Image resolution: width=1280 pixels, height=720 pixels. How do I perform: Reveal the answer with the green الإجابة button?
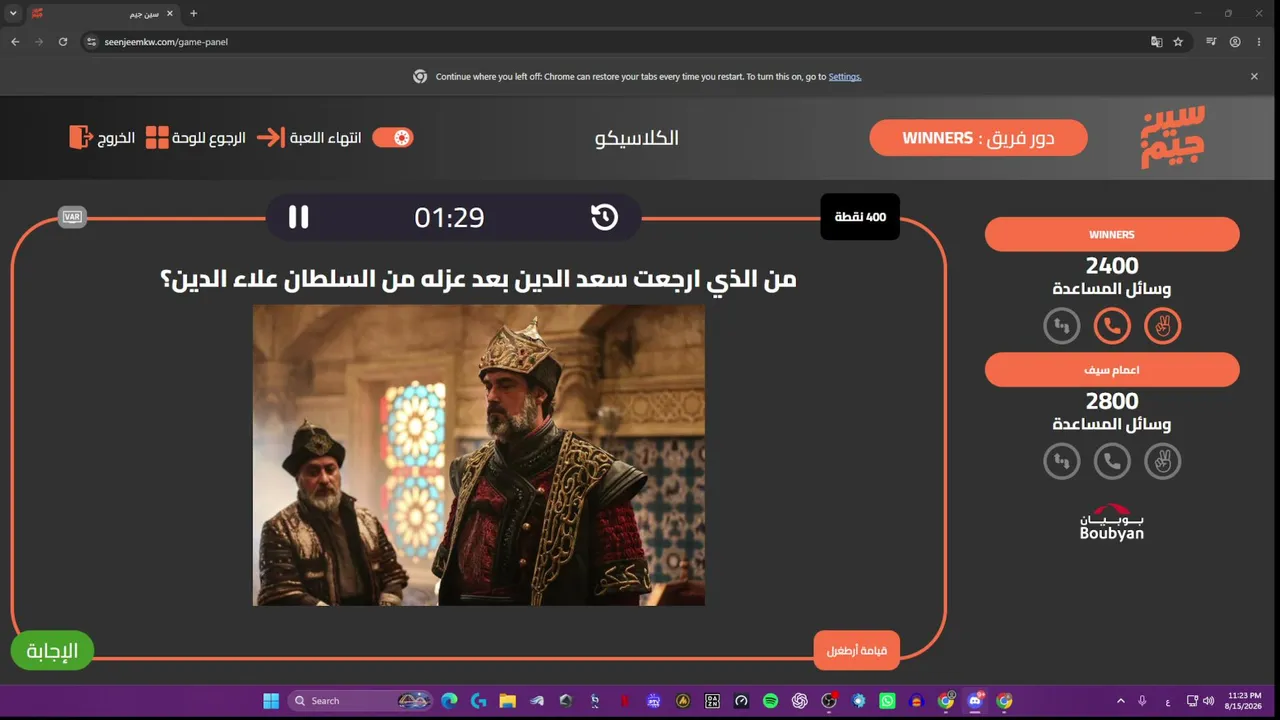pyautogui.click(x=52, y=651)
